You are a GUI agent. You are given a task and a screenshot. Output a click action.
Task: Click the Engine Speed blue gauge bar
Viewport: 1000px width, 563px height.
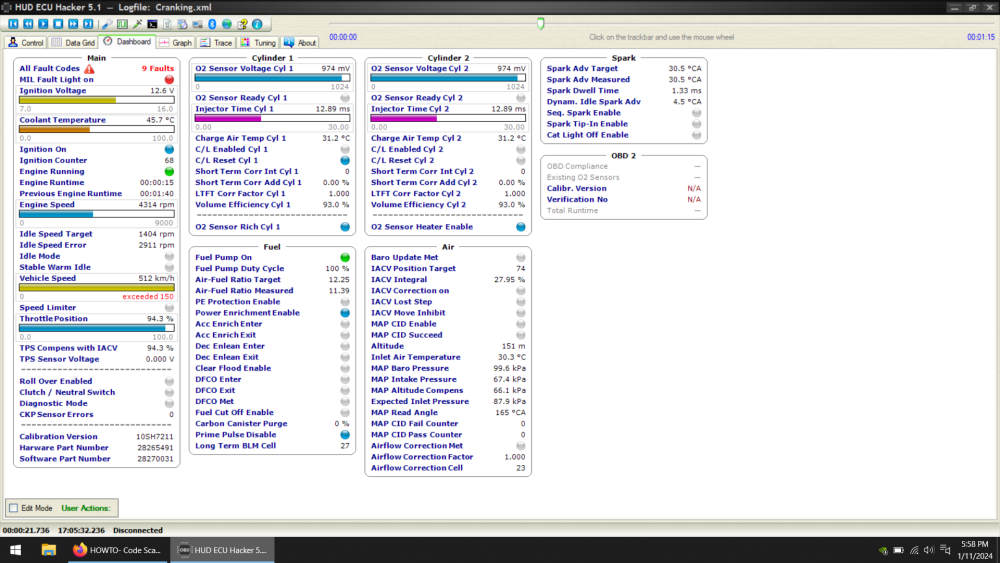pyautogui.click(x=96, y=214)
